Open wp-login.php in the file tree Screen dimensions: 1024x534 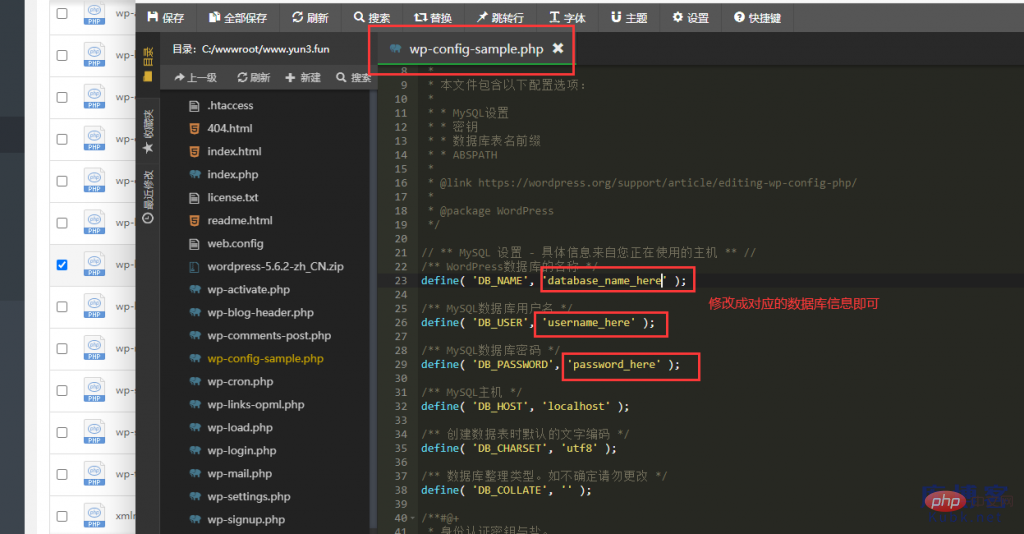click(242, 450)
